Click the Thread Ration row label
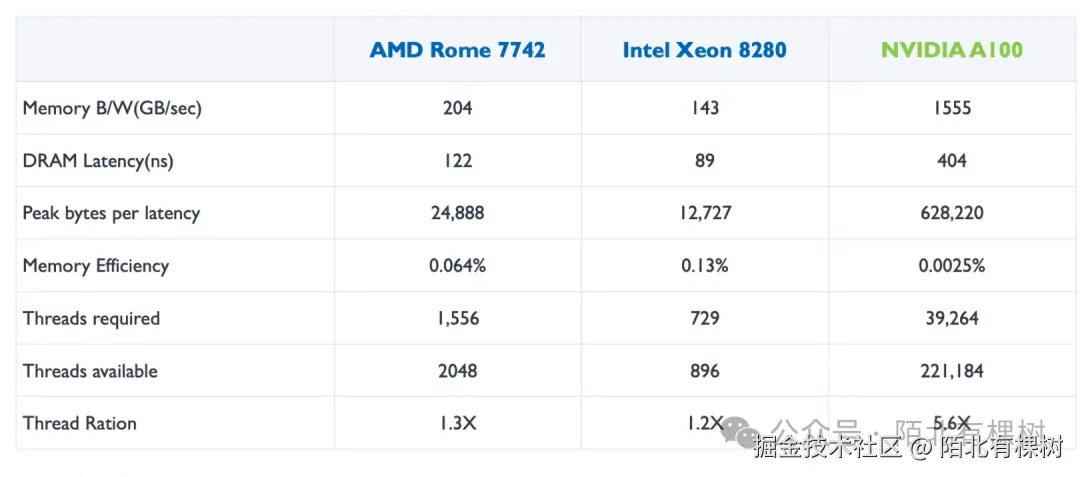Viewport: 1080px width, 477px height. 80,423
